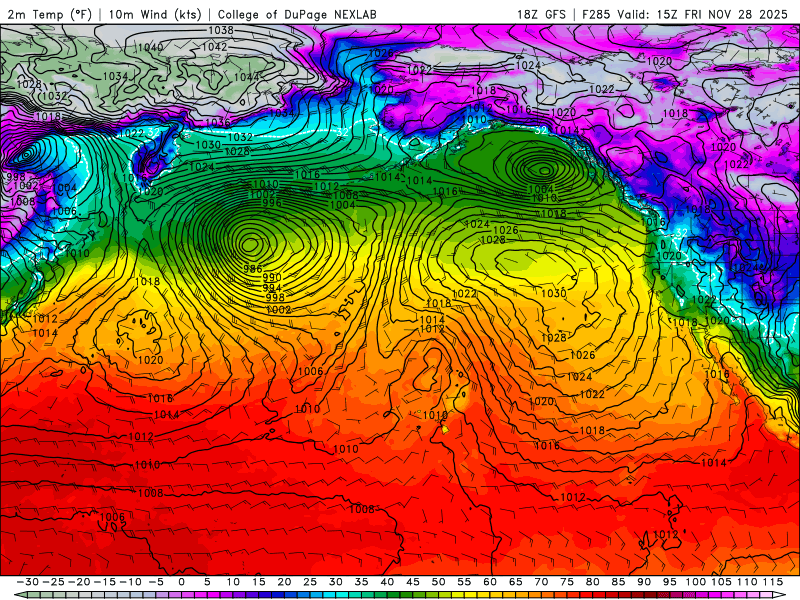Select the 25 temperature scale value

click(x=310, y=582)
